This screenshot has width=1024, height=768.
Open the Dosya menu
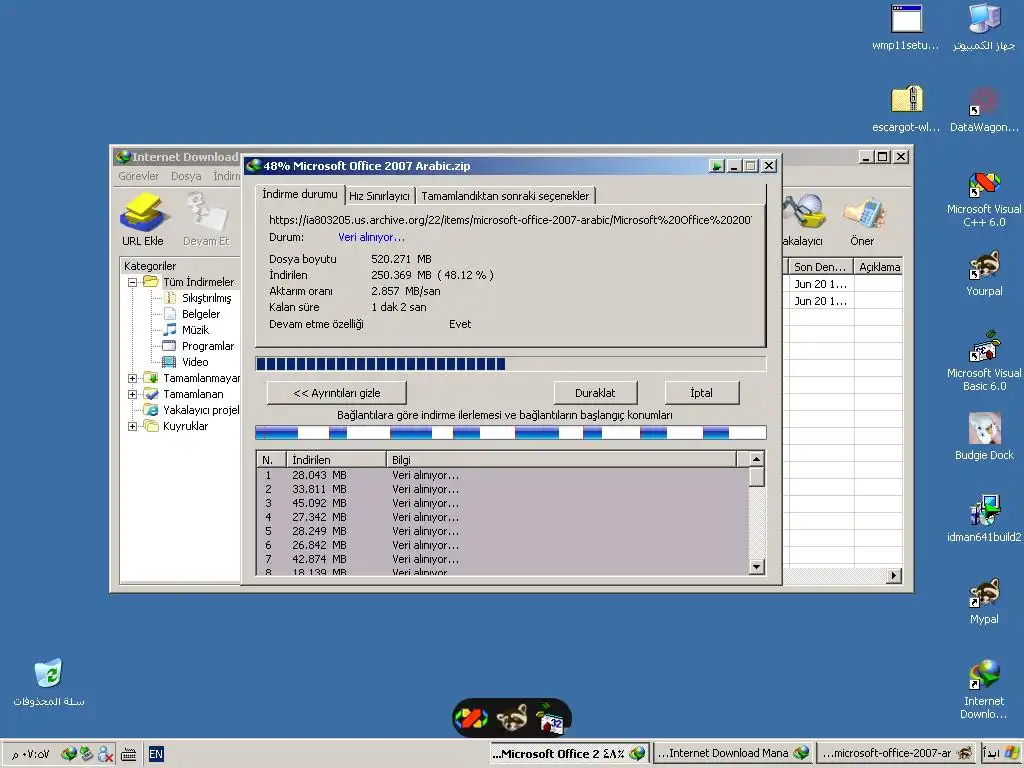pyautogui.click(x=186, y=176)
